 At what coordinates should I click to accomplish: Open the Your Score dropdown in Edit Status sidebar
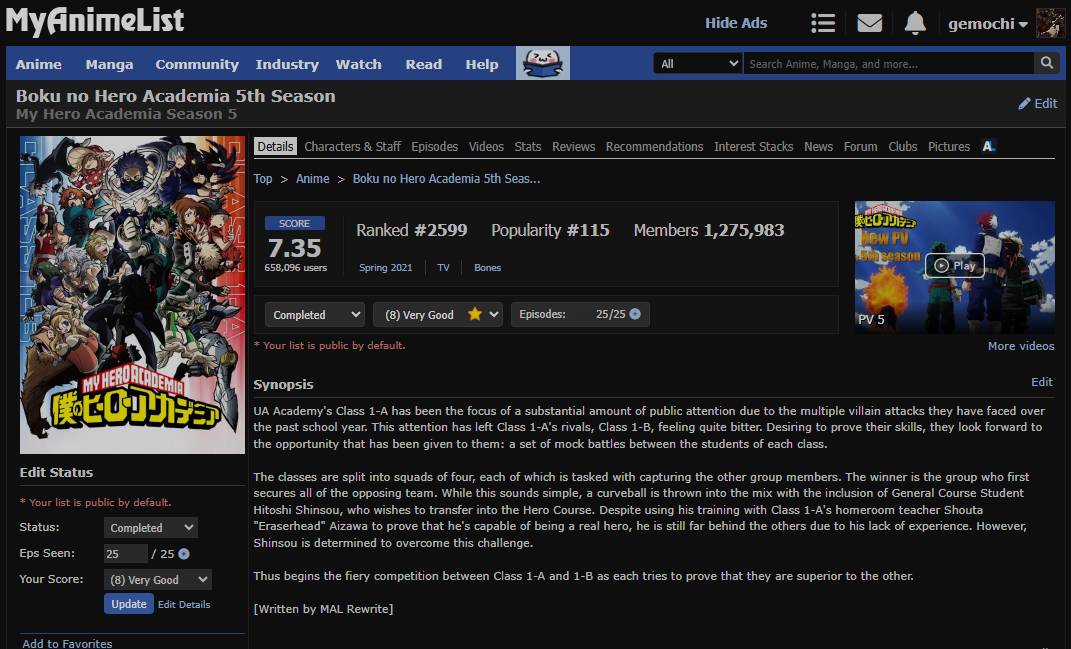click(158, 579)
